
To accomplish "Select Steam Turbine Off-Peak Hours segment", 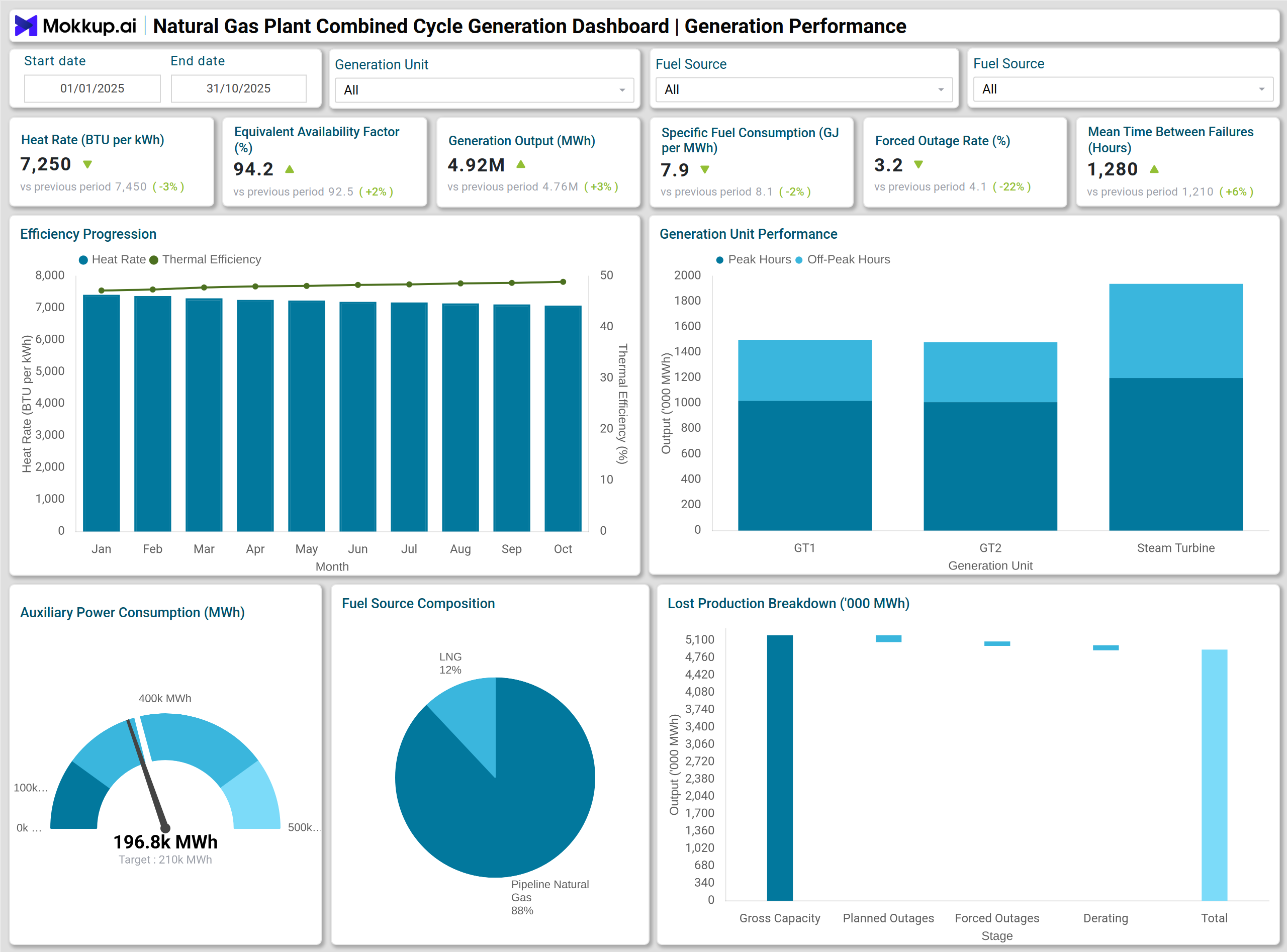I will tap(1176, 331).
